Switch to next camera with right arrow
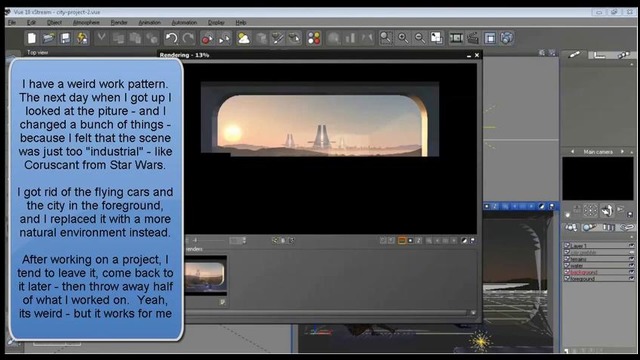 (x=622, y=151)
